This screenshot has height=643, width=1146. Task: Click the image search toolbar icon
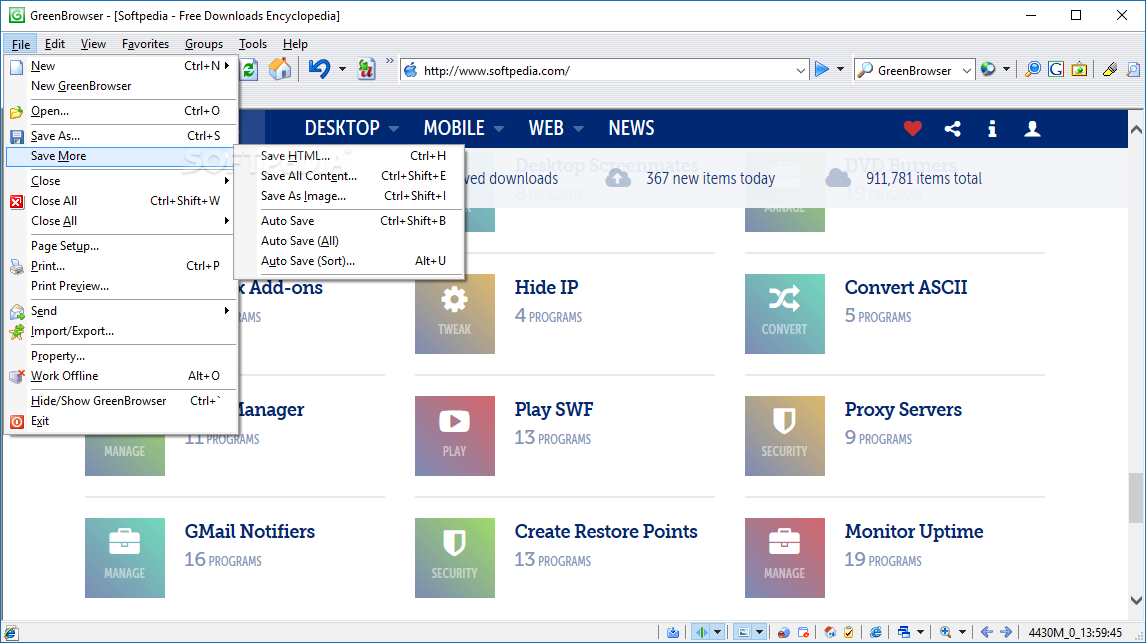click(1079, 69)
